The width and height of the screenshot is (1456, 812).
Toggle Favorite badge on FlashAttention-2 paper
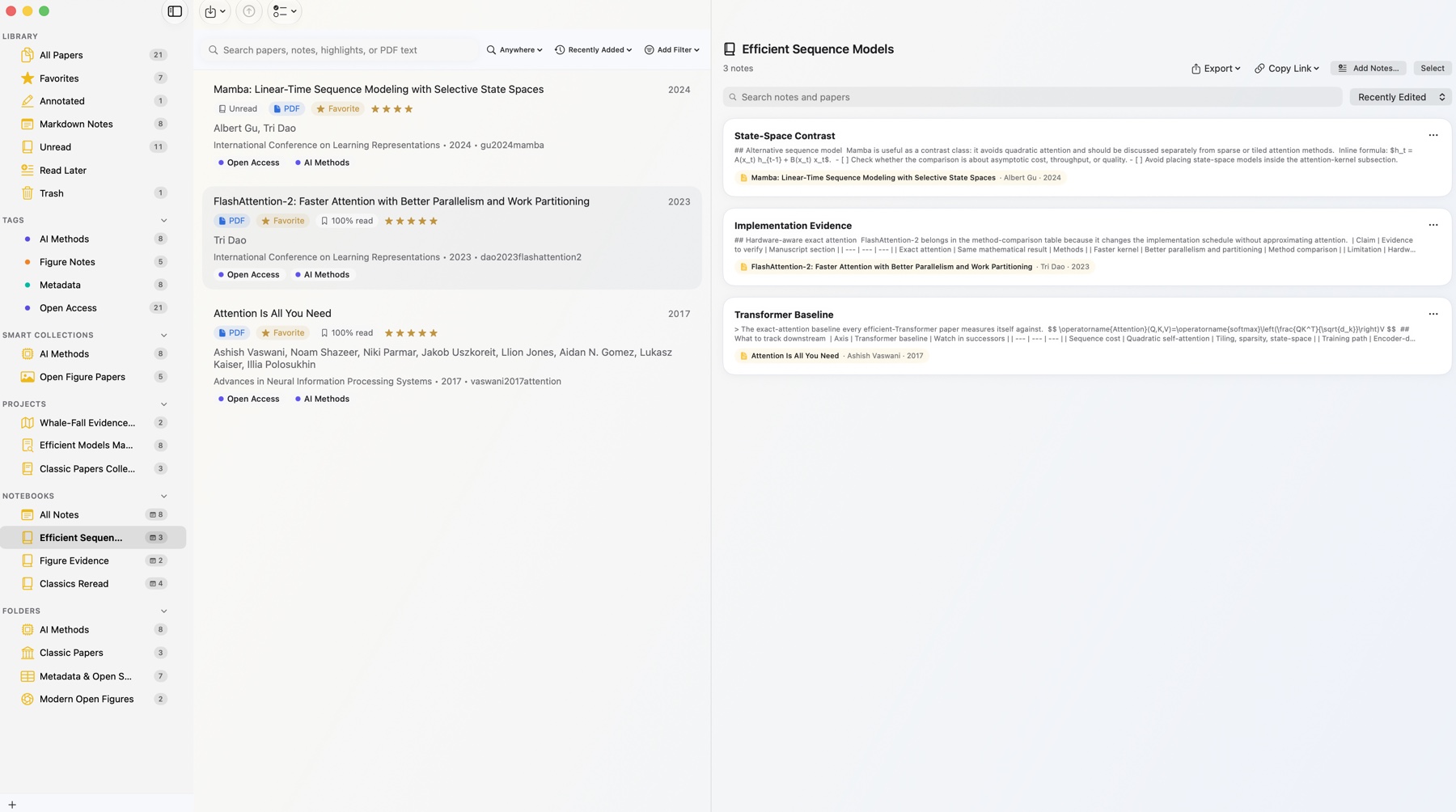283,221
